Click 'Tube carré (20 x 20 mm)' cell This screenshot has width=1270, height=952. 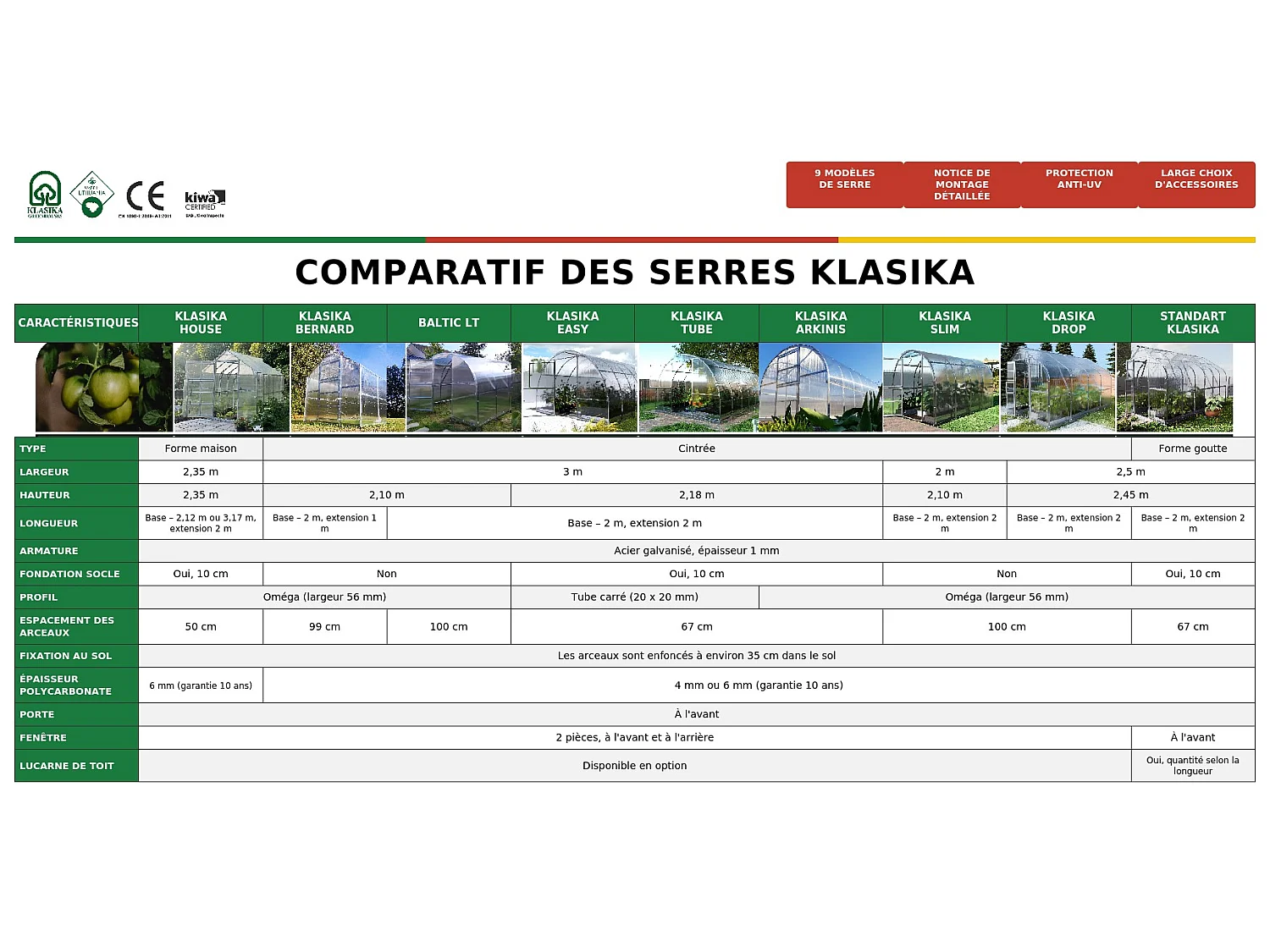point(635,597)
